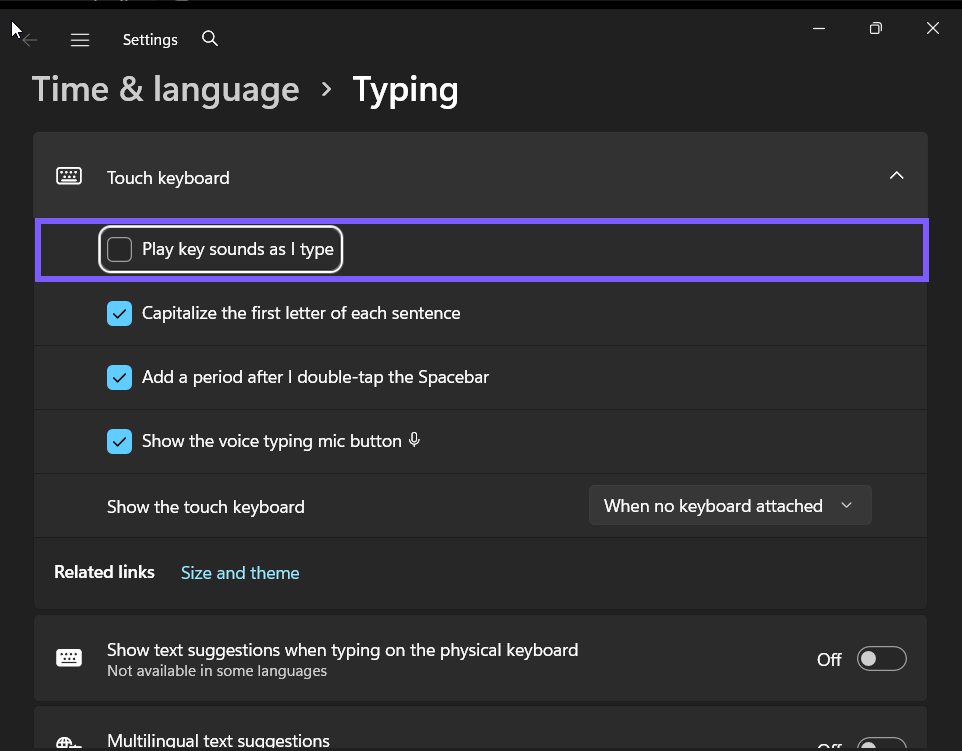This screenshot has height=751, width=962.
Task: Uncheck Capitalize the first letter of each sentence
Action: 119,314
